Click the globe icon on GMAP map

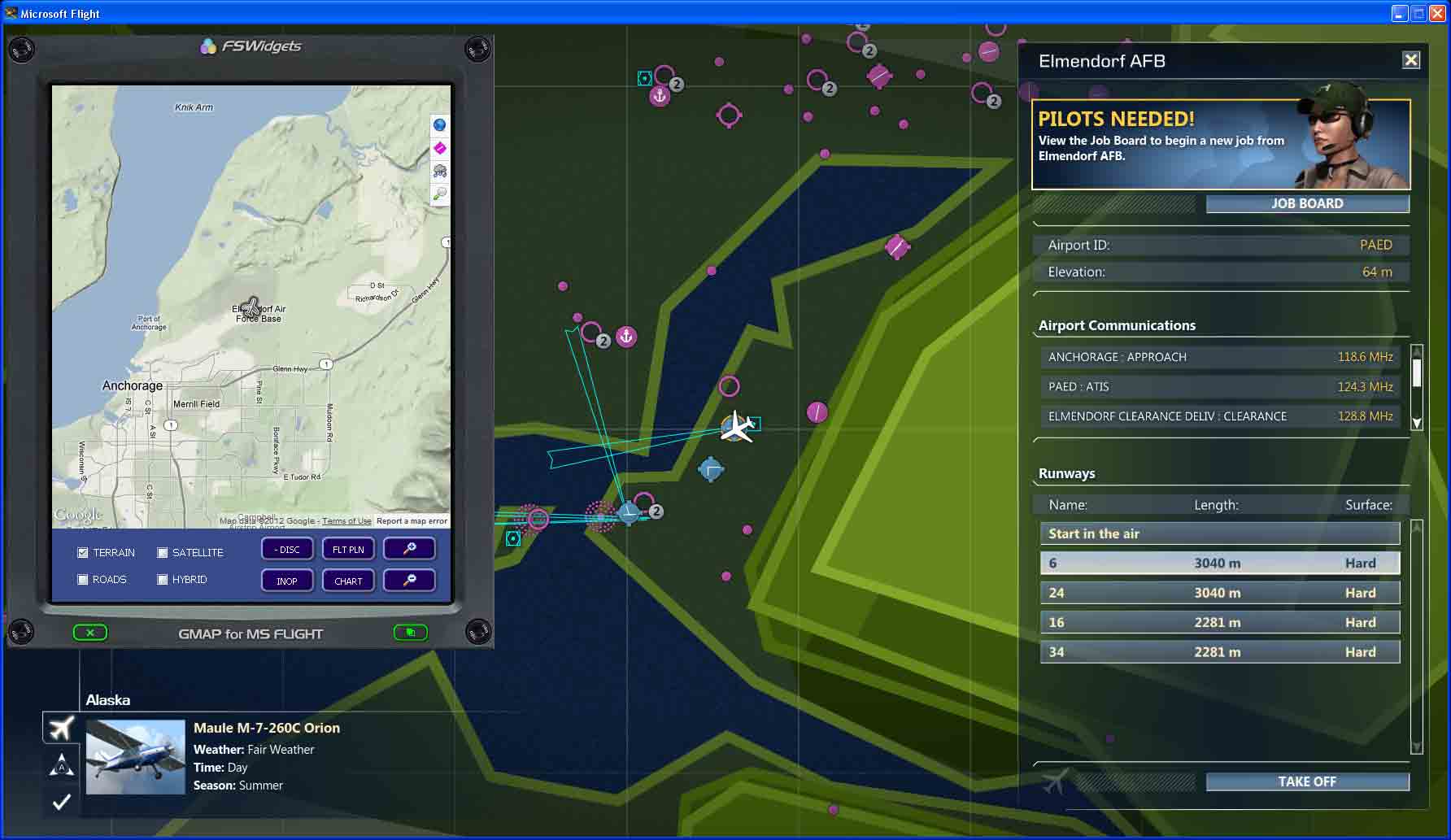pyautogui.click(x=440, y=124)
